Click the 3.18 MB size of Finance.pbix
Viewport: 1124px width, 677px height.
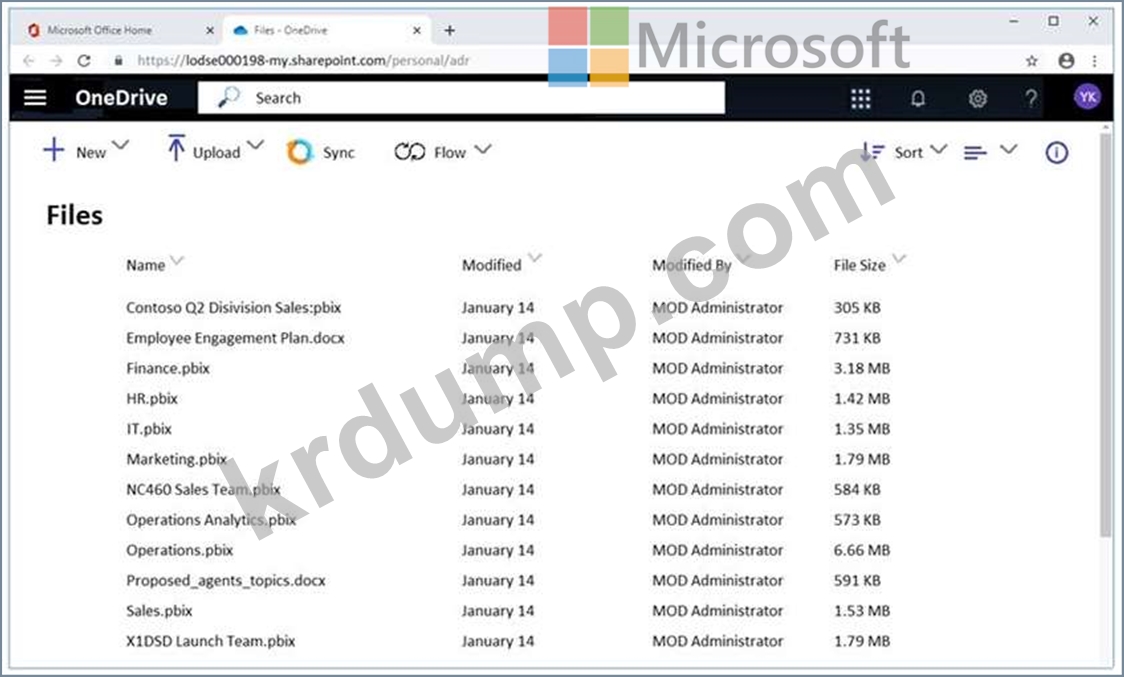pyautogui.click(x=862, y=368)
